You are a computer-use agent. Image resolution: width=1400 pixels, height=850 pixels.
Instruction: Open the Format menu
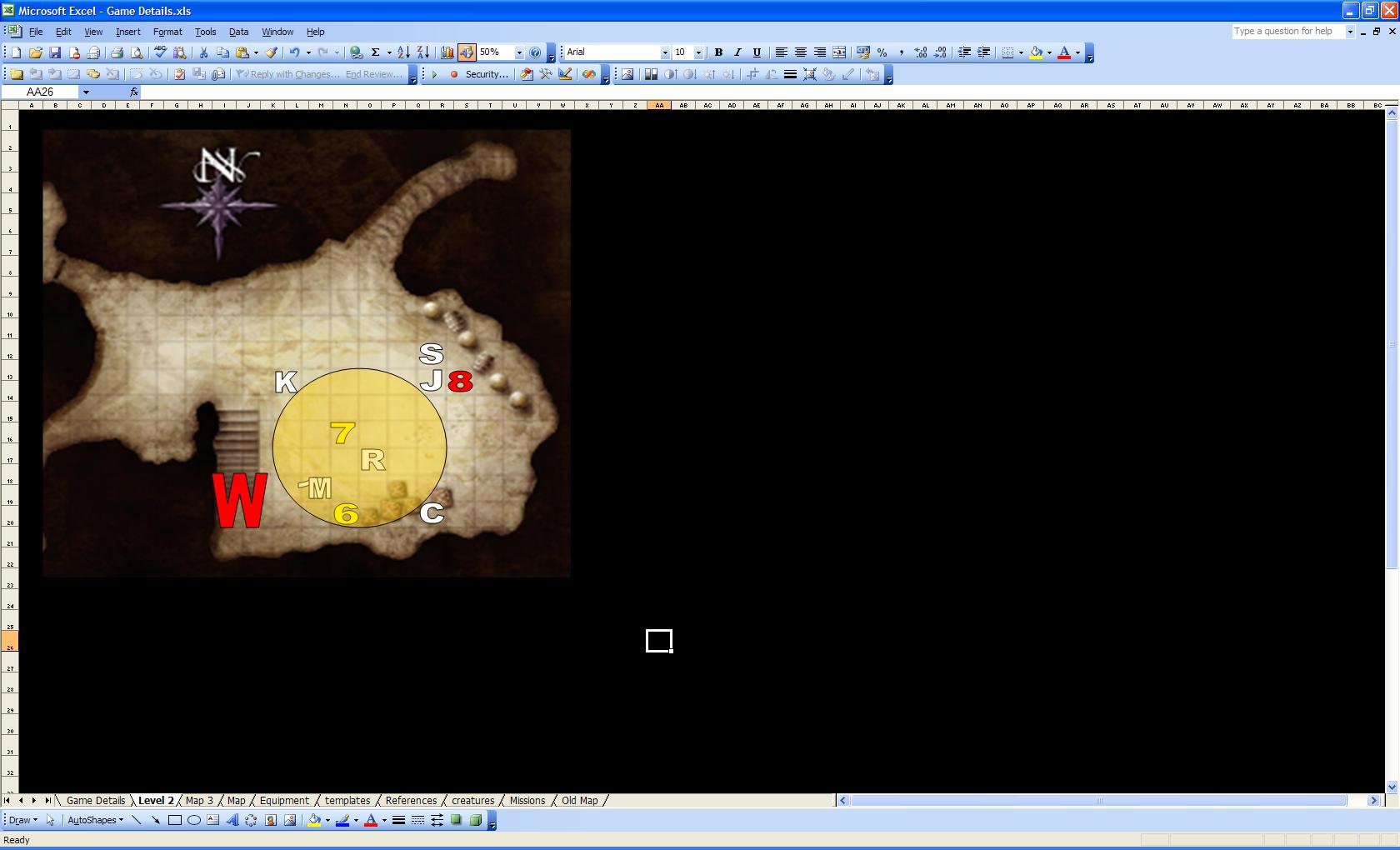(167, 32)
